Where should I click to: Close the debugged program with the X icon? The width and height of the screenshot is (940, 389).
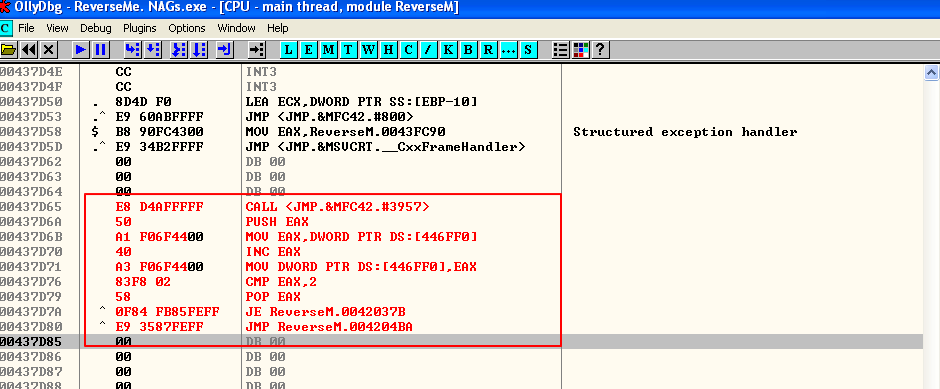(x=49, y=50)
